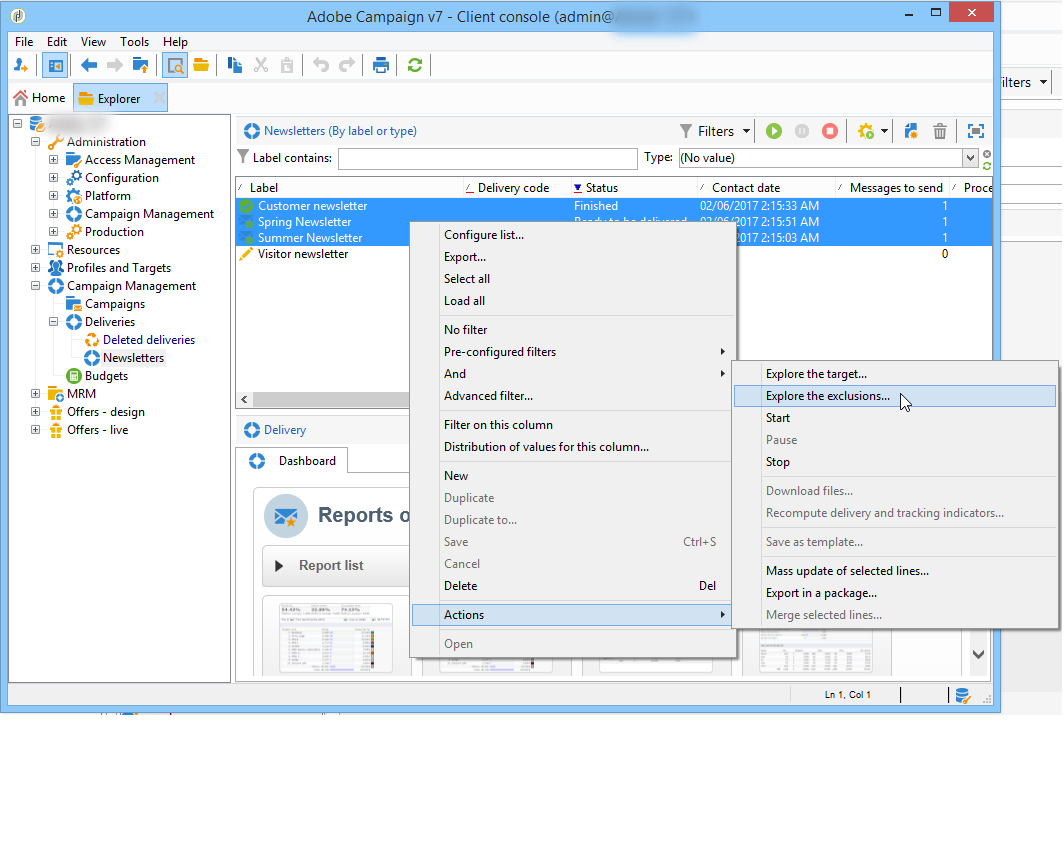Click the green refresh icon
1064x848 pixels.
click(415, 66)
